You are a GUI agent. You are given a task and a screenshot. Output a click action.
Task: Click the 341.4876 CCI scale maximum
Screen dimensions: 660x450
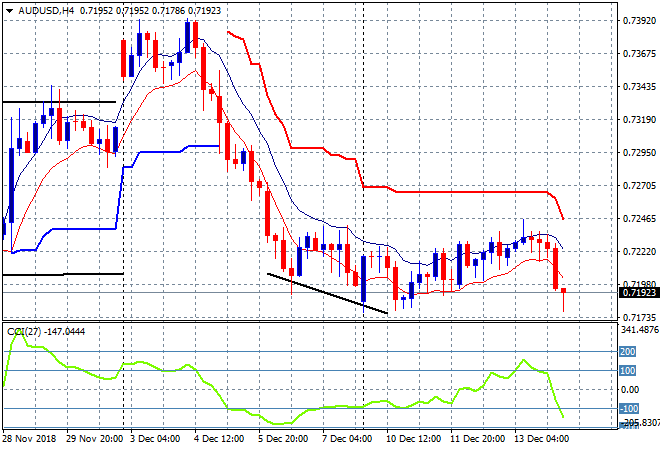click(640, 329)
